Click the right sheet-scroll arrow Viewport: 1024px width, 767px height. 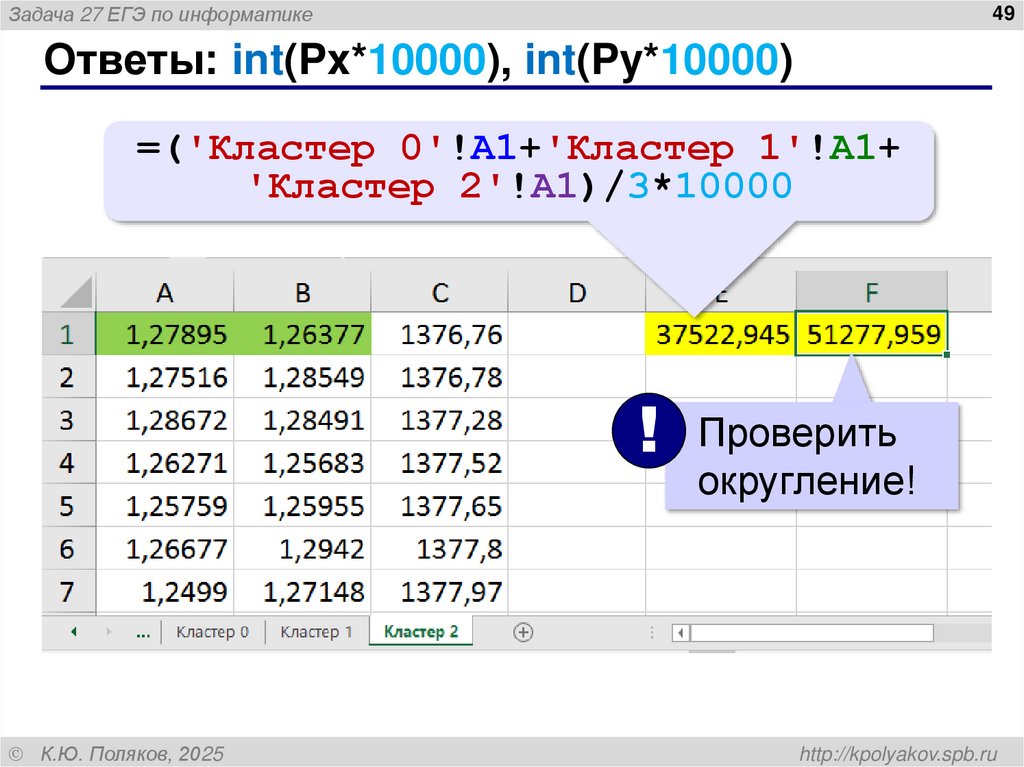pyautogui.click(x=111, y=632)
